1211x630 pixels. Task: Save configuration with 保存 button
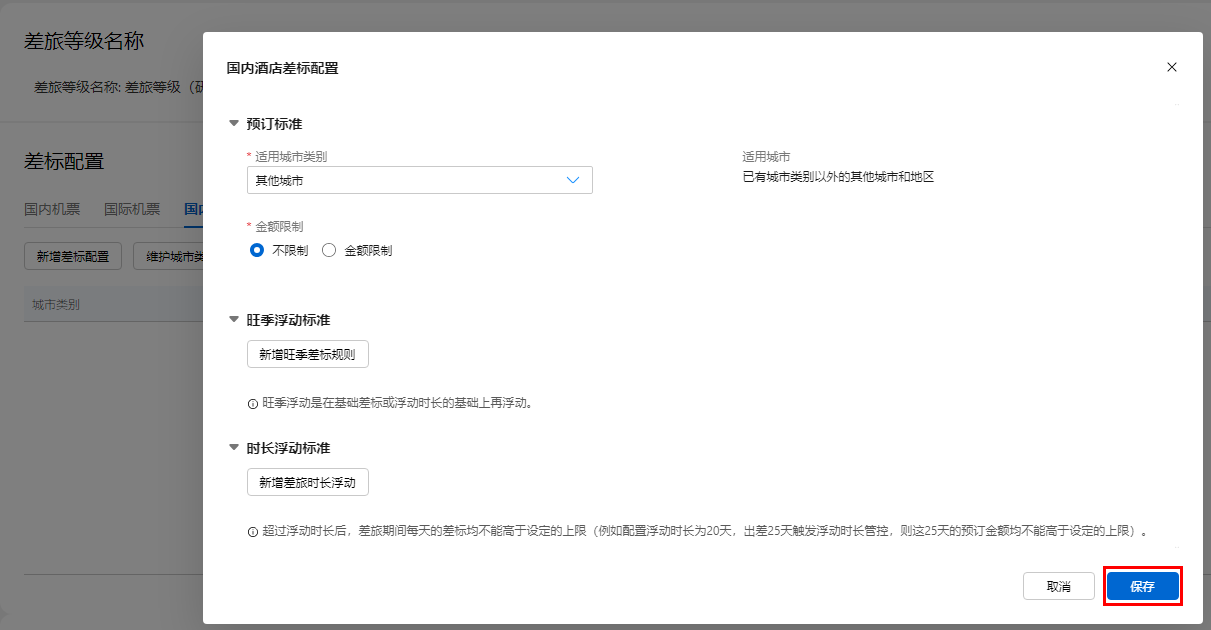[1142, 587]
